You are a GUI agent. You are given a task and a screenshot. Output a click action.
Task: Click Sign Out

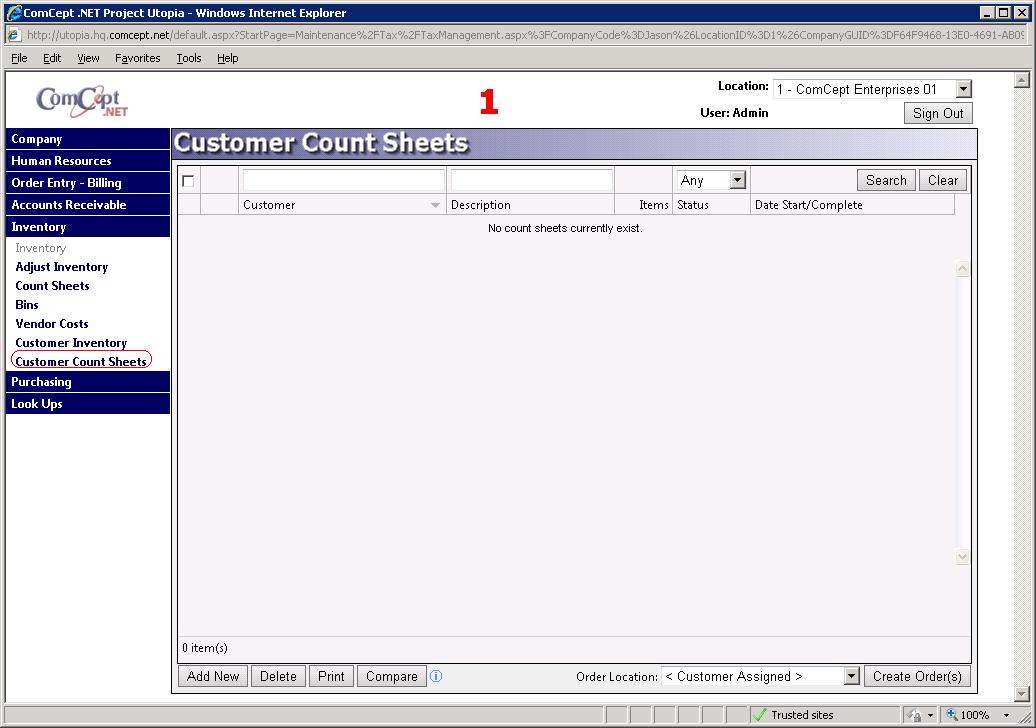(937, 113)
